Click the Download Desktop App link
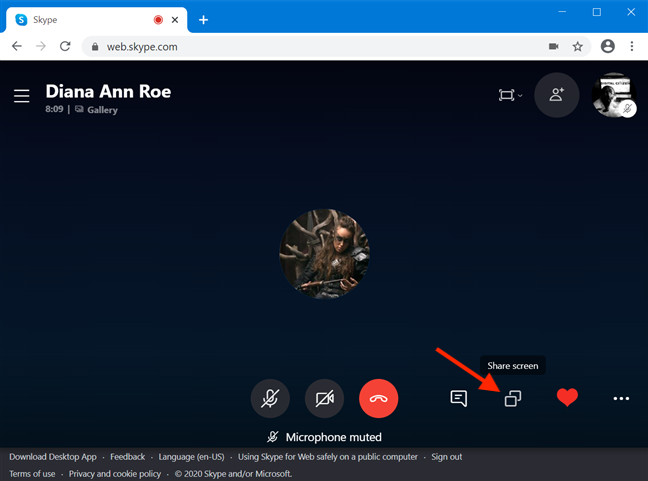This screenshot has width=648, height=481. coord(53,457)
